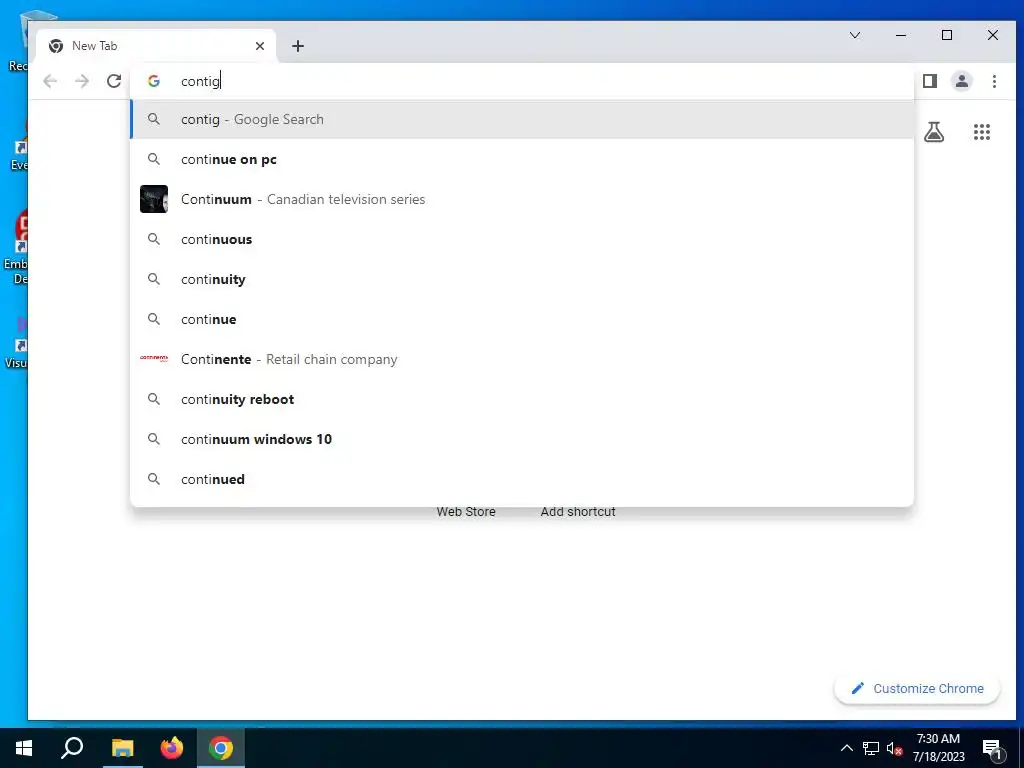Choose the 'continue' suggestion
The height and width of the screenshot is (768, 1024).
pyautogui.click(x=522, y=319)
